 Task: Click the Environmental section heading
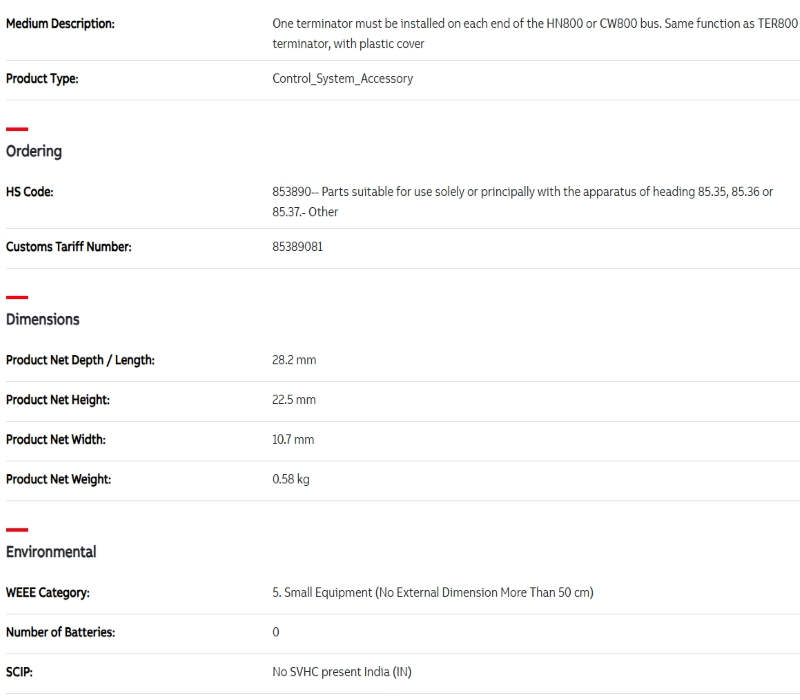(51, 552)
